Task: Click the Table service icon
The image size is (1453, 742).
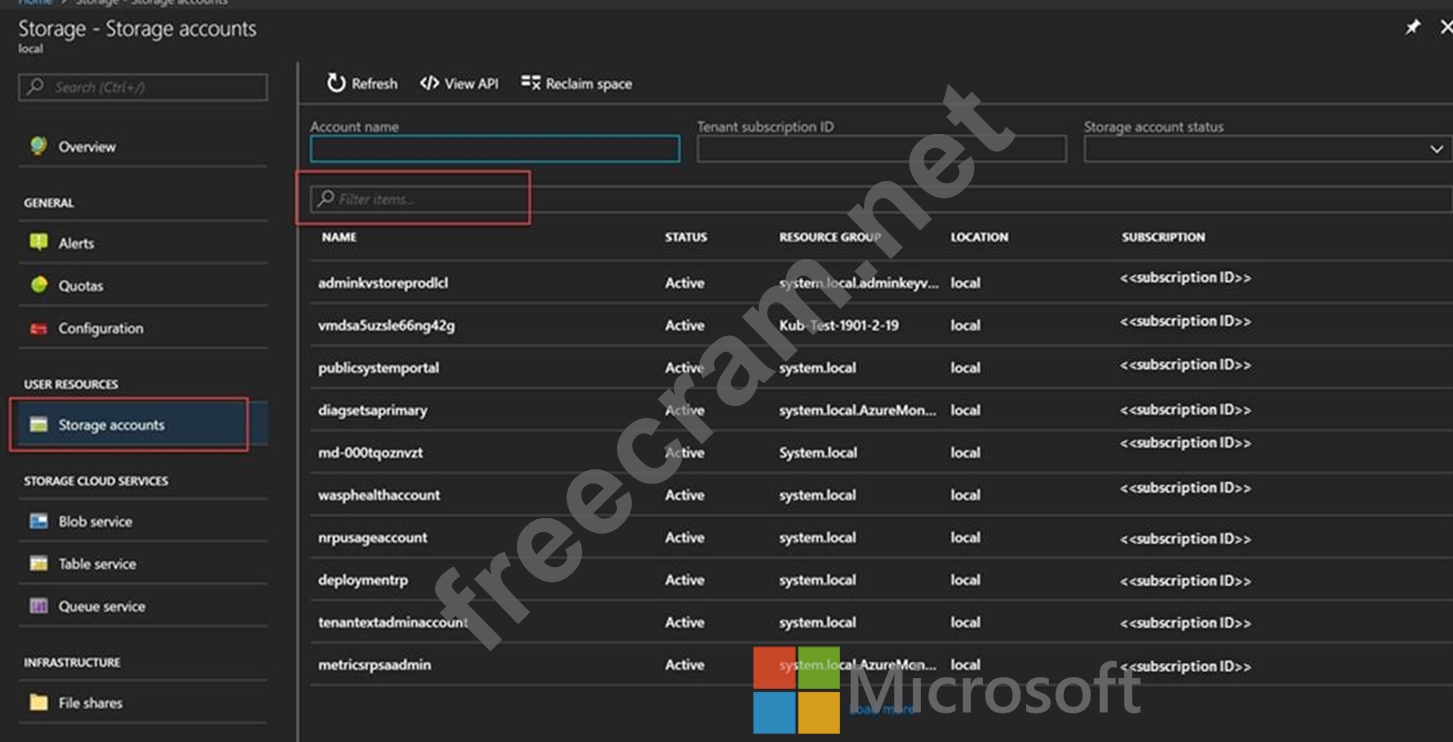Action: click(39, 564)
